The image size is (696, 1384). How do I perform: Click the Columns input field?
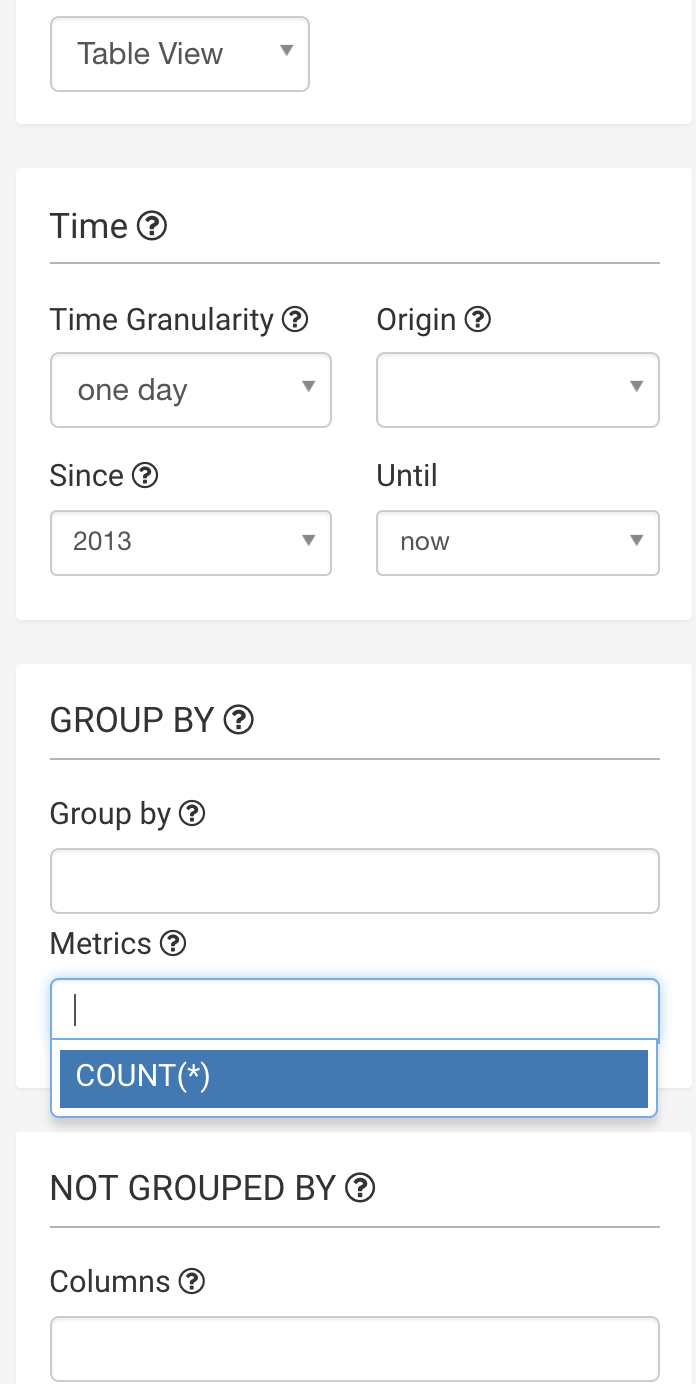(x=354, y=1350)
